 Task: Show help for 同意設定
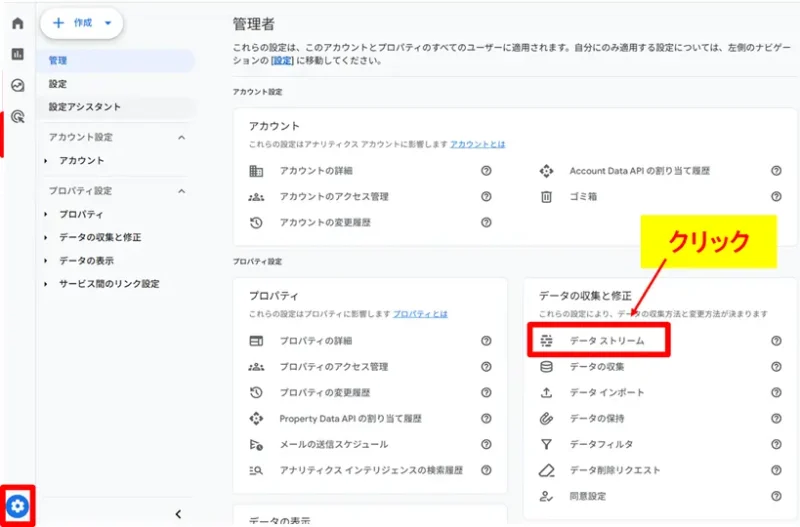pyautogui.click(x=776, y=496)
